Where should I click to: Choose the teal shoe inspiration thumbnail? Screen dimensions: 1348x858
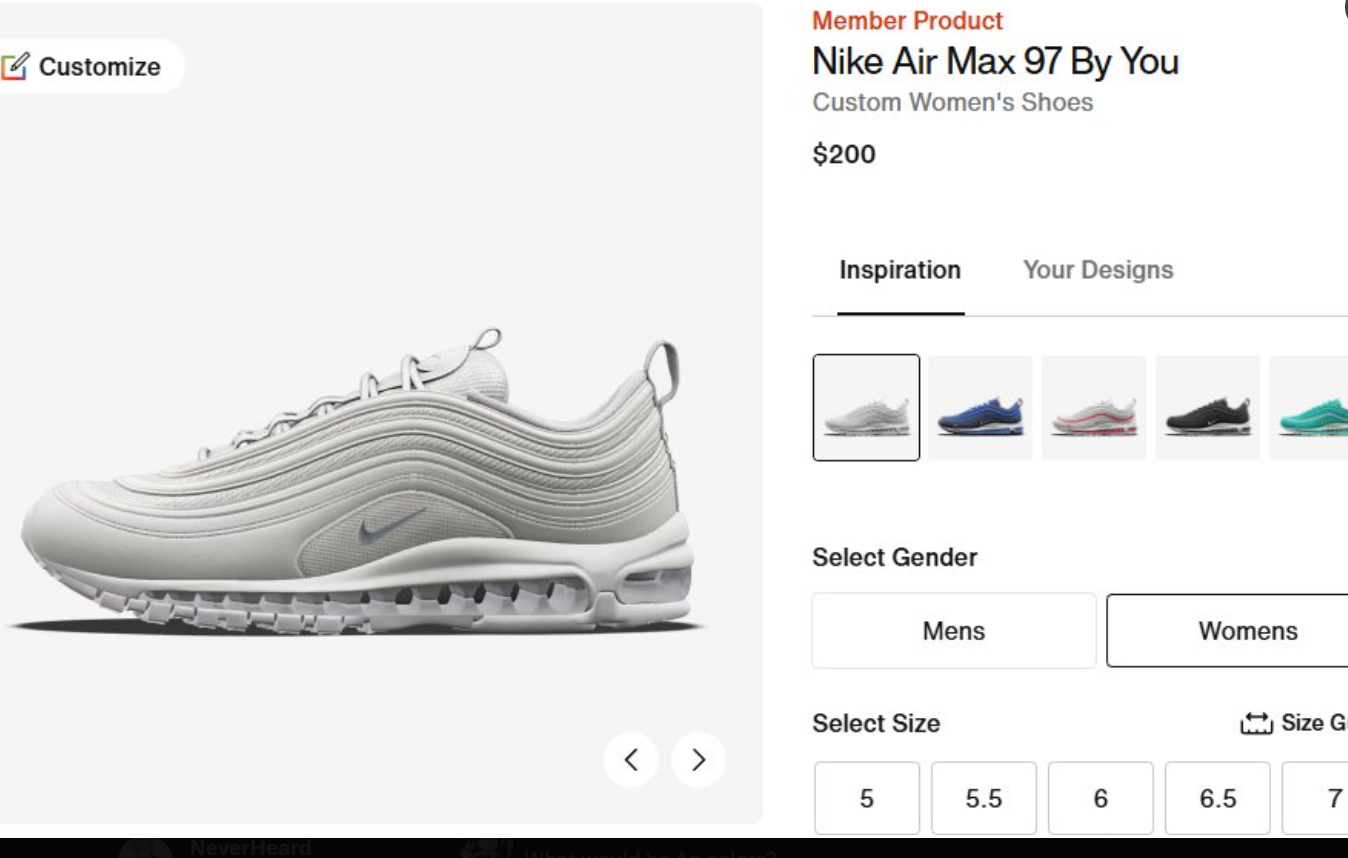1309,407
